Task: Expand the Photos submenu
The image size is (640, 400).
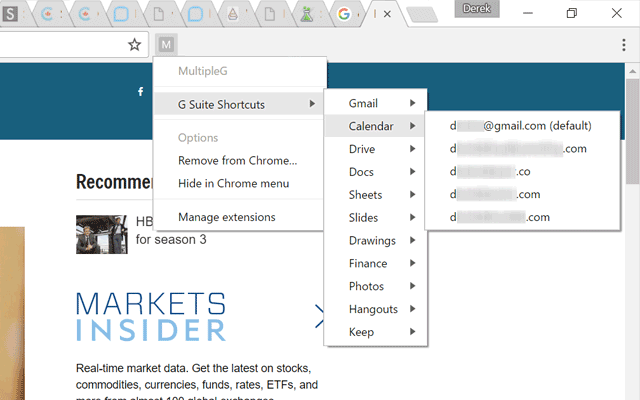Action: coord(376,286)
